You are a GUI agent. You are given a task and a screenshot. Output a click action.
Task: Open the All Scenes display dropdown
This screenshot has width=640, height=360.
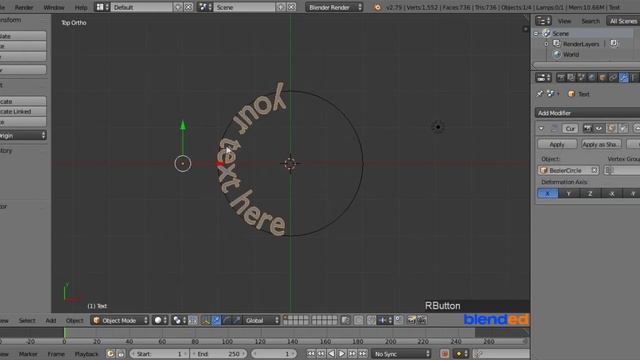click(623, 21)
